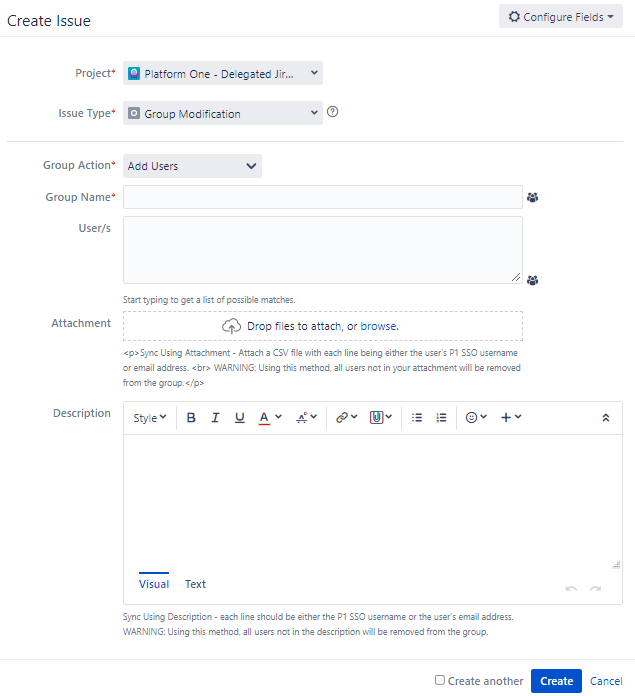Switch to the Visual editor tab
The image size is (635, 696).
click(154, 584)
